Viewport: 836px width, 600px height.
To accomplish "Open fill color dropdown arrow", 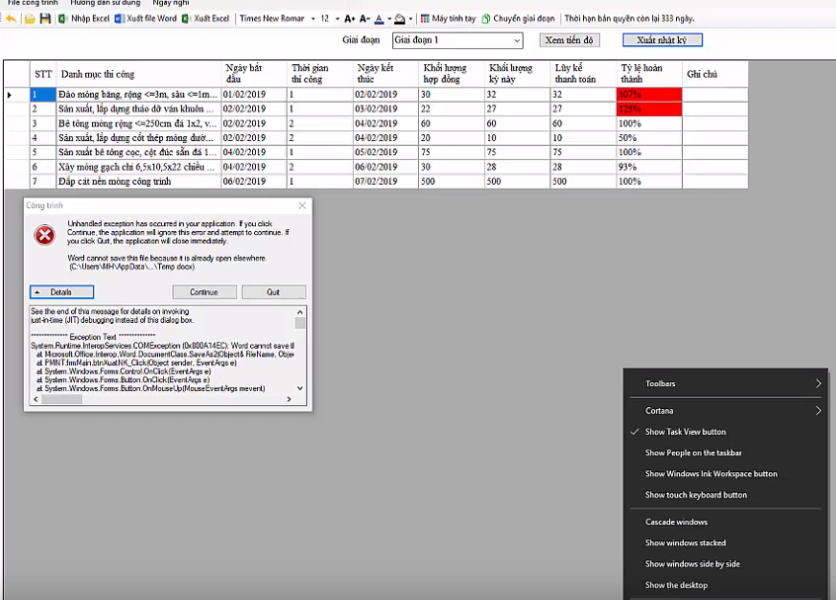I will tap(411, 19).
